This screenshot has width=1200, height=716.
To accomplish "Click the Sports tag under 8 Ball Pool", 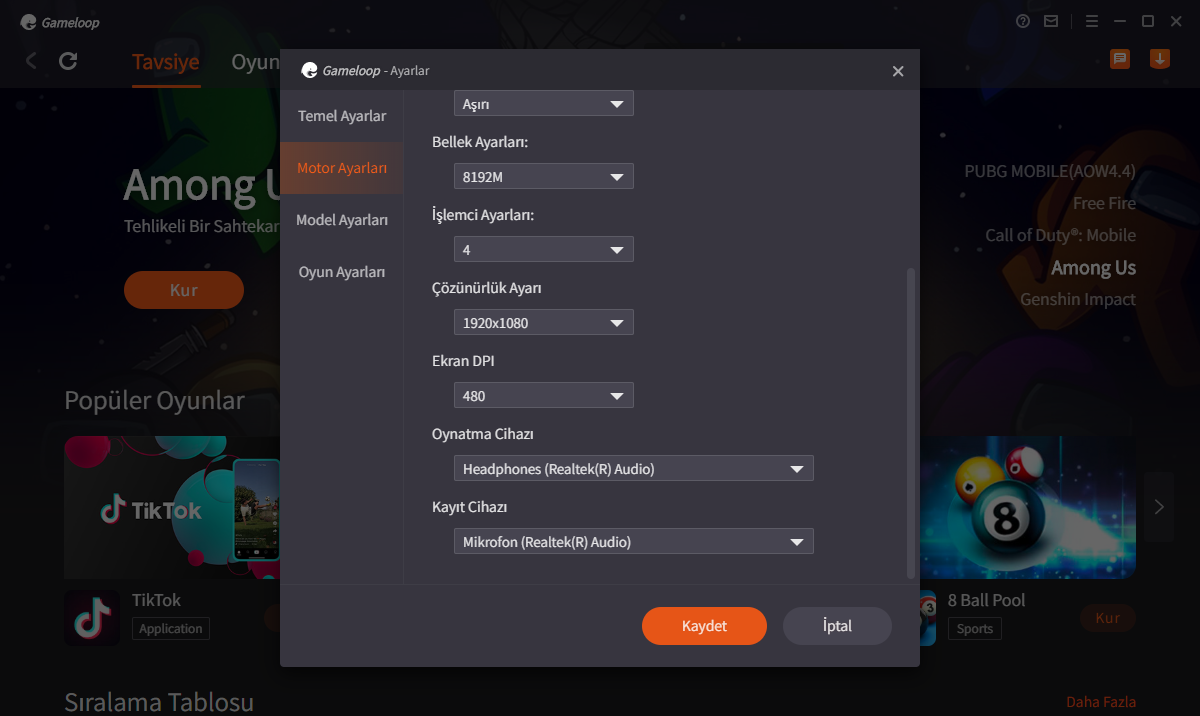I will (975, 629).
